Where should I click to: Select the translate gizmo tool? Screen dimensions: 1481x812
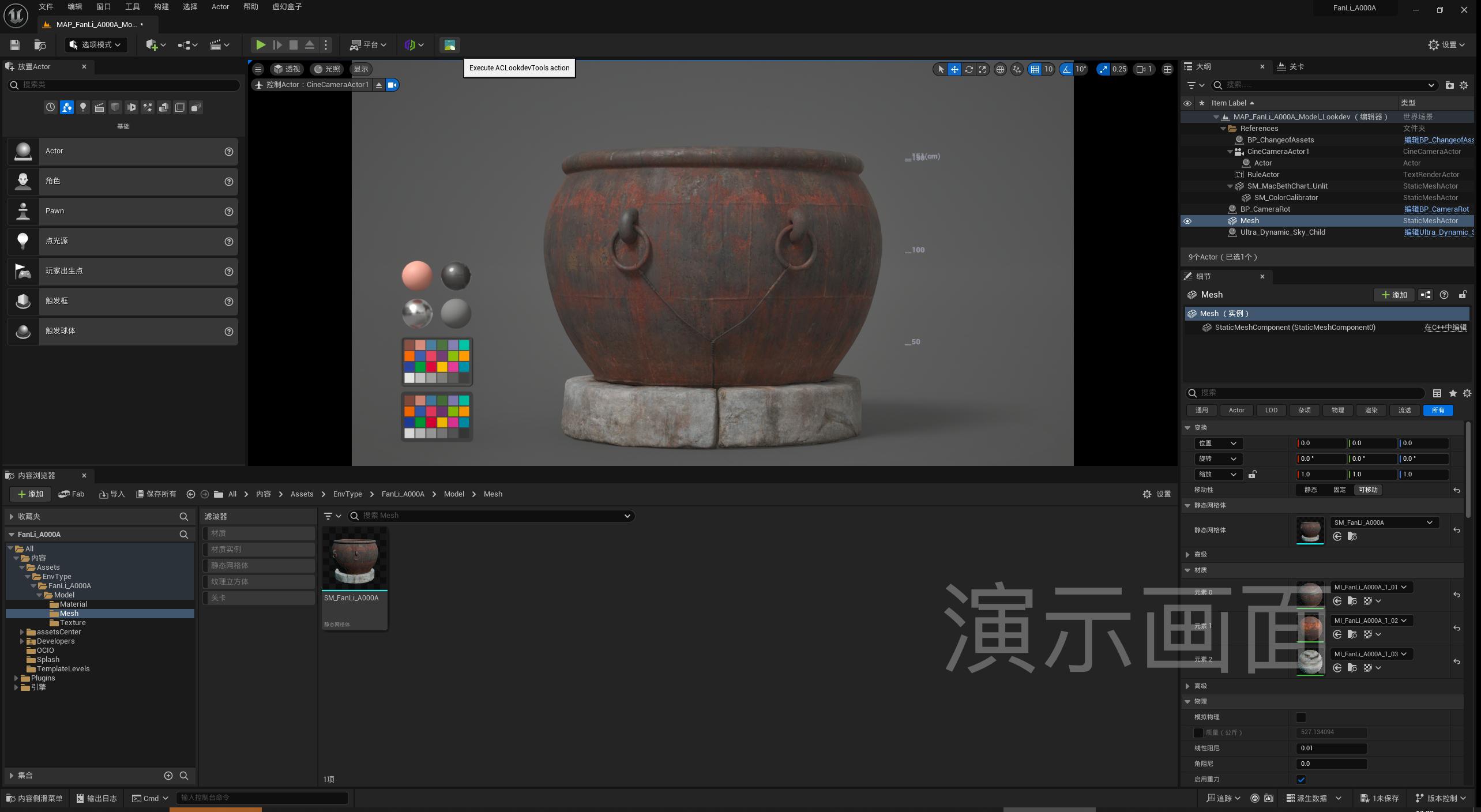[x=954, y=69]
